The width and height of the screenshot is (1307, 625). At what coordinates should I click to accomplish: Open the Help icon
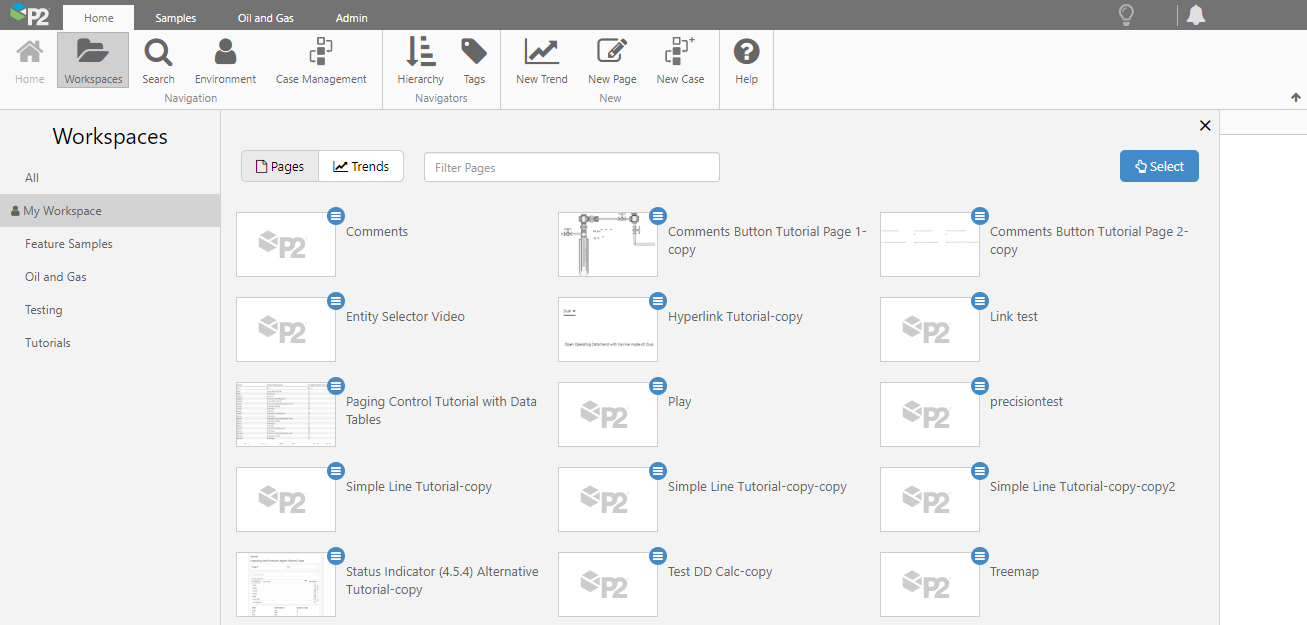(x=746, y=60)
